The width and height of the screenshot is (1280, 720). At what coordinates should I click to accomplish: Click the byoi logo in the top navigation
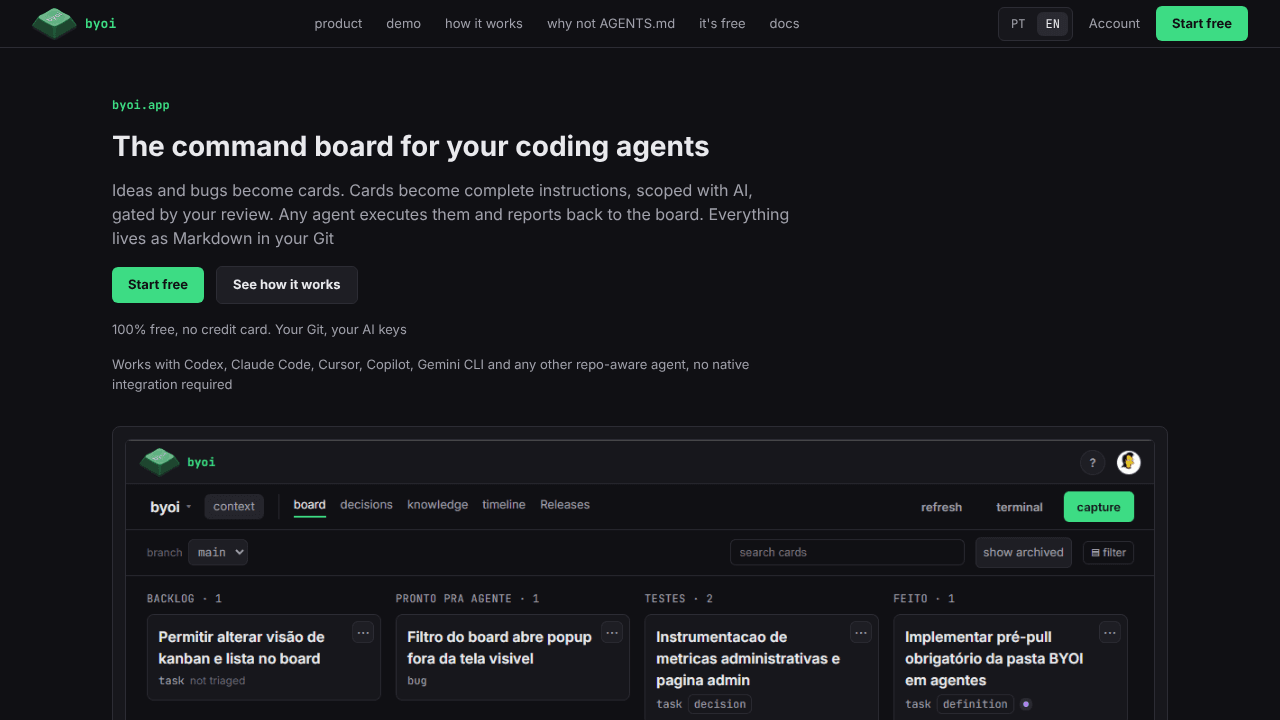(x=74, y=23)
